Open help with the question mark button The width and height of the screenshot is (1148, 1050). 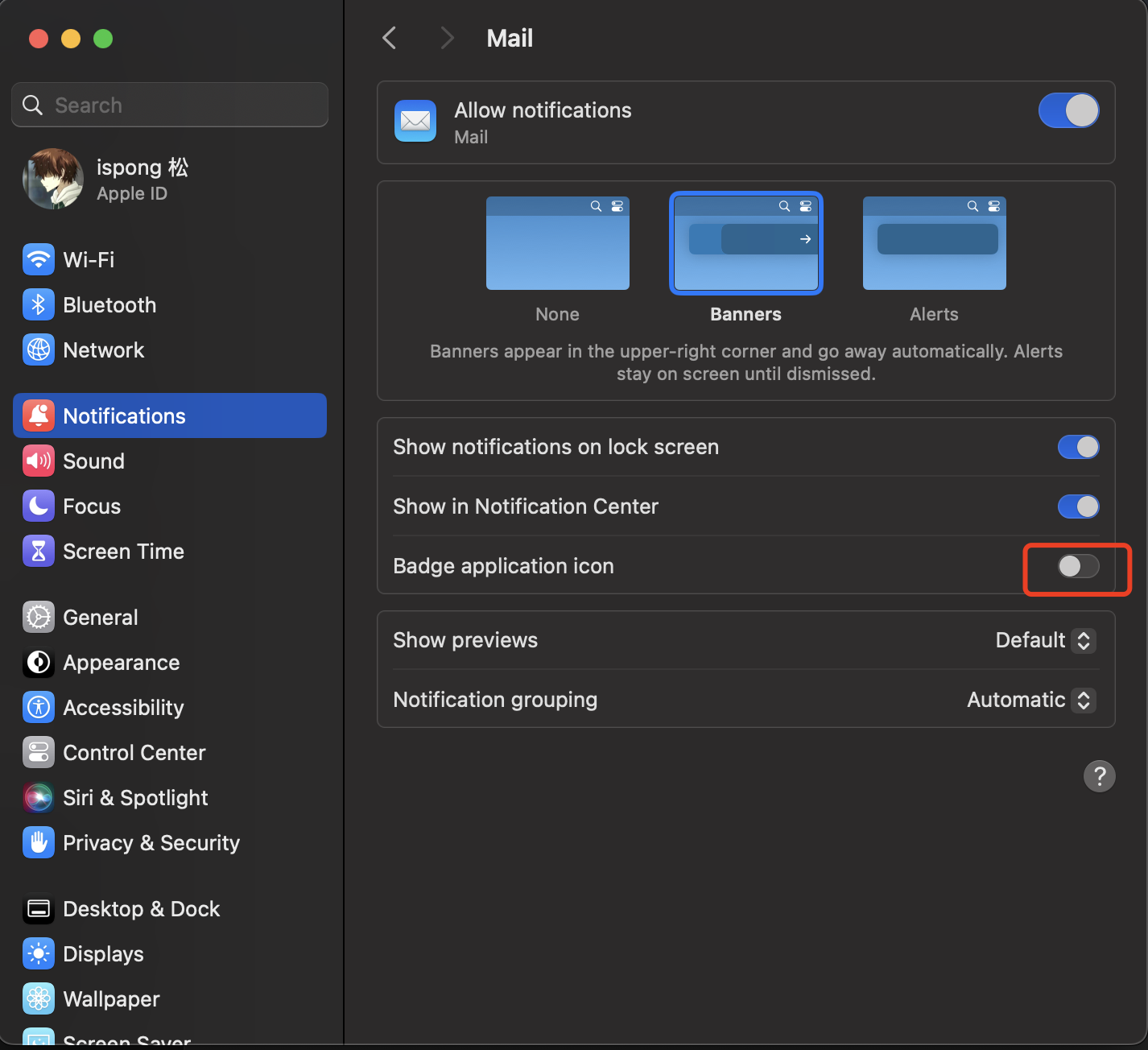pyautogui.click(x=1099, y=776)
